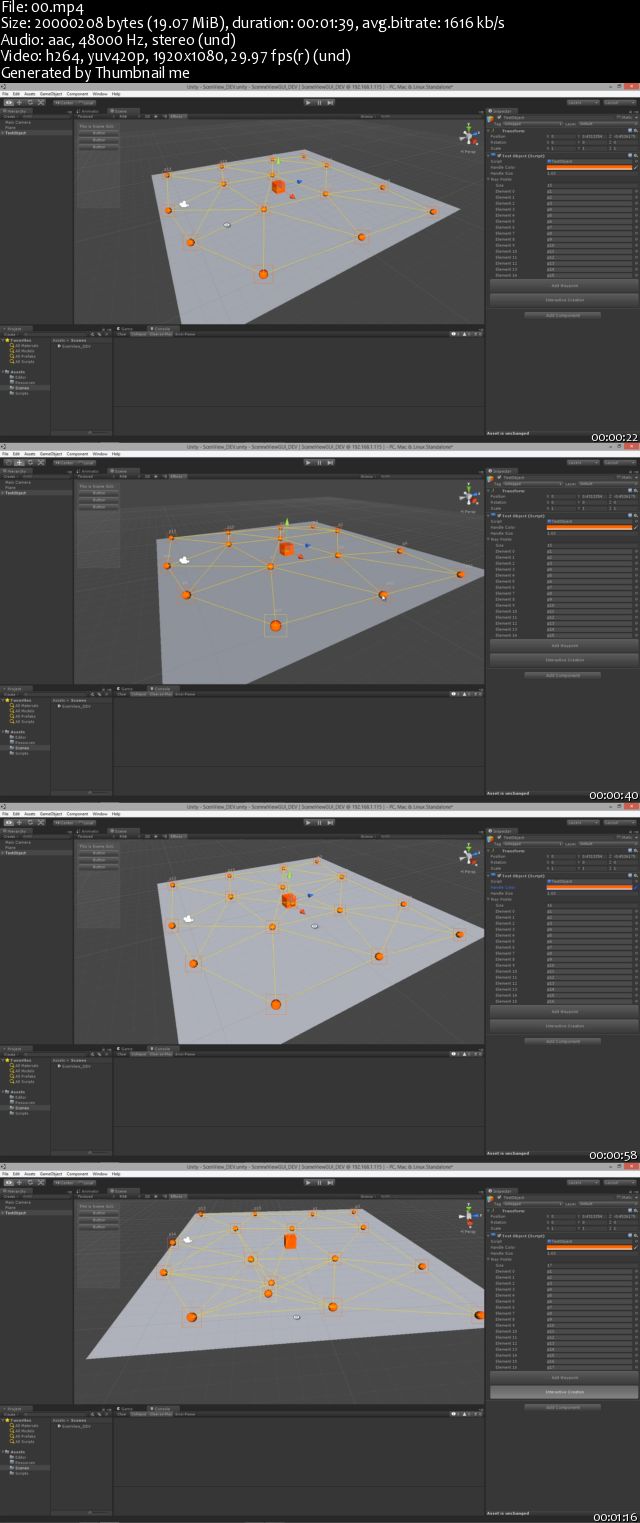
Task: Select the bottom-most orange waypoint sphere, 00:00:40 scene
Action: coord(275,625)
